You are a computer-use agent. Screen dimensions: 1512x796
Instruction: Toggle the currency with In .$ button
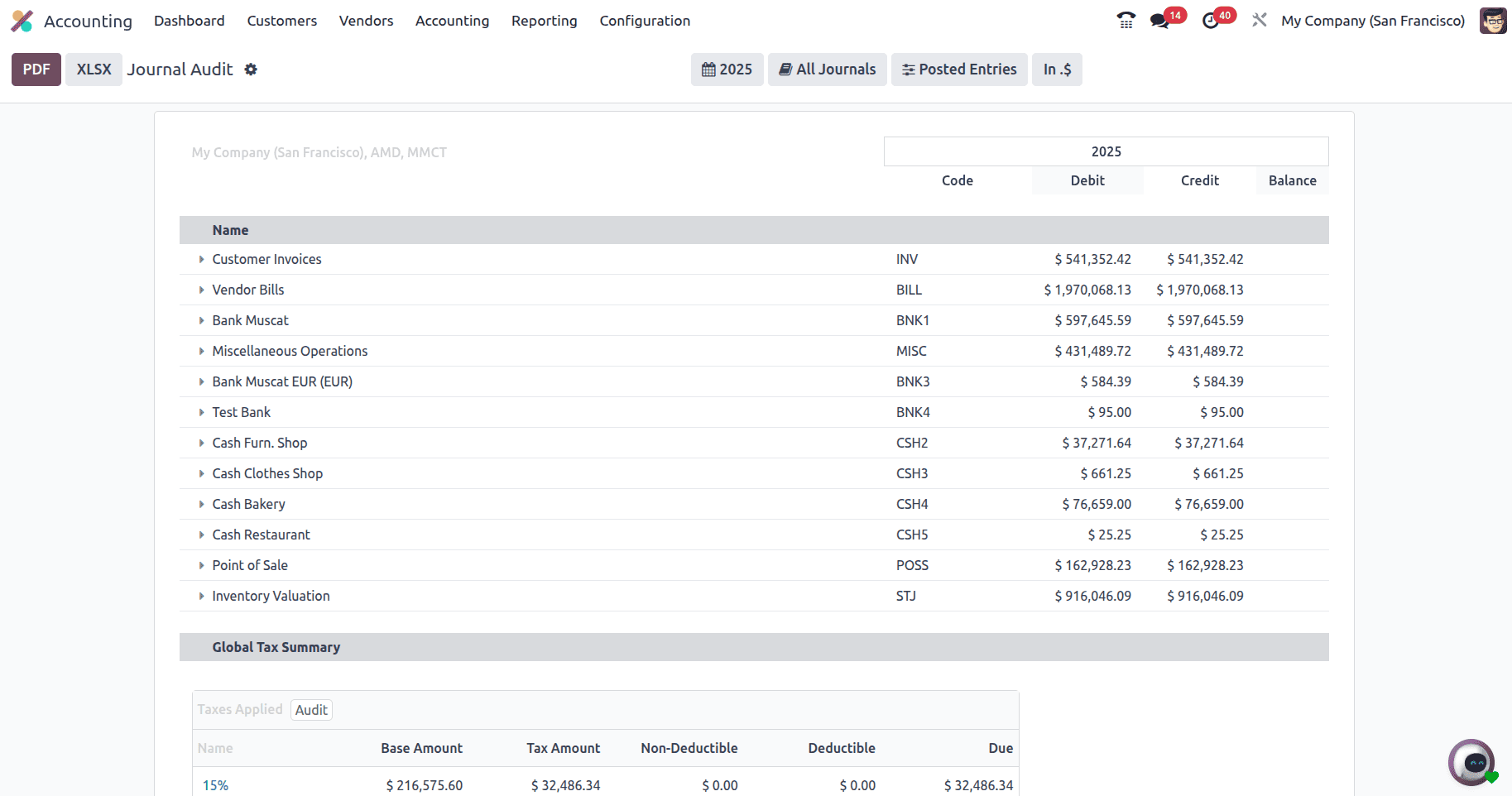click(1057, 70)
